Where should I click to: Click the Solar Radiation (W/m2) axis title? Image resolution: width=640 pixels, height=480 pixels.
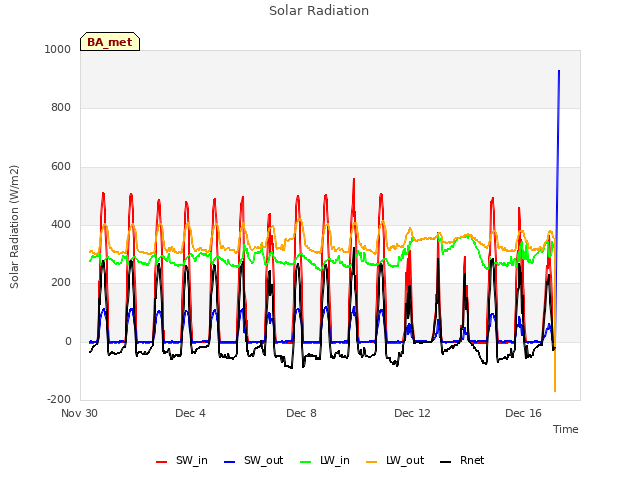tap(14, 227)
